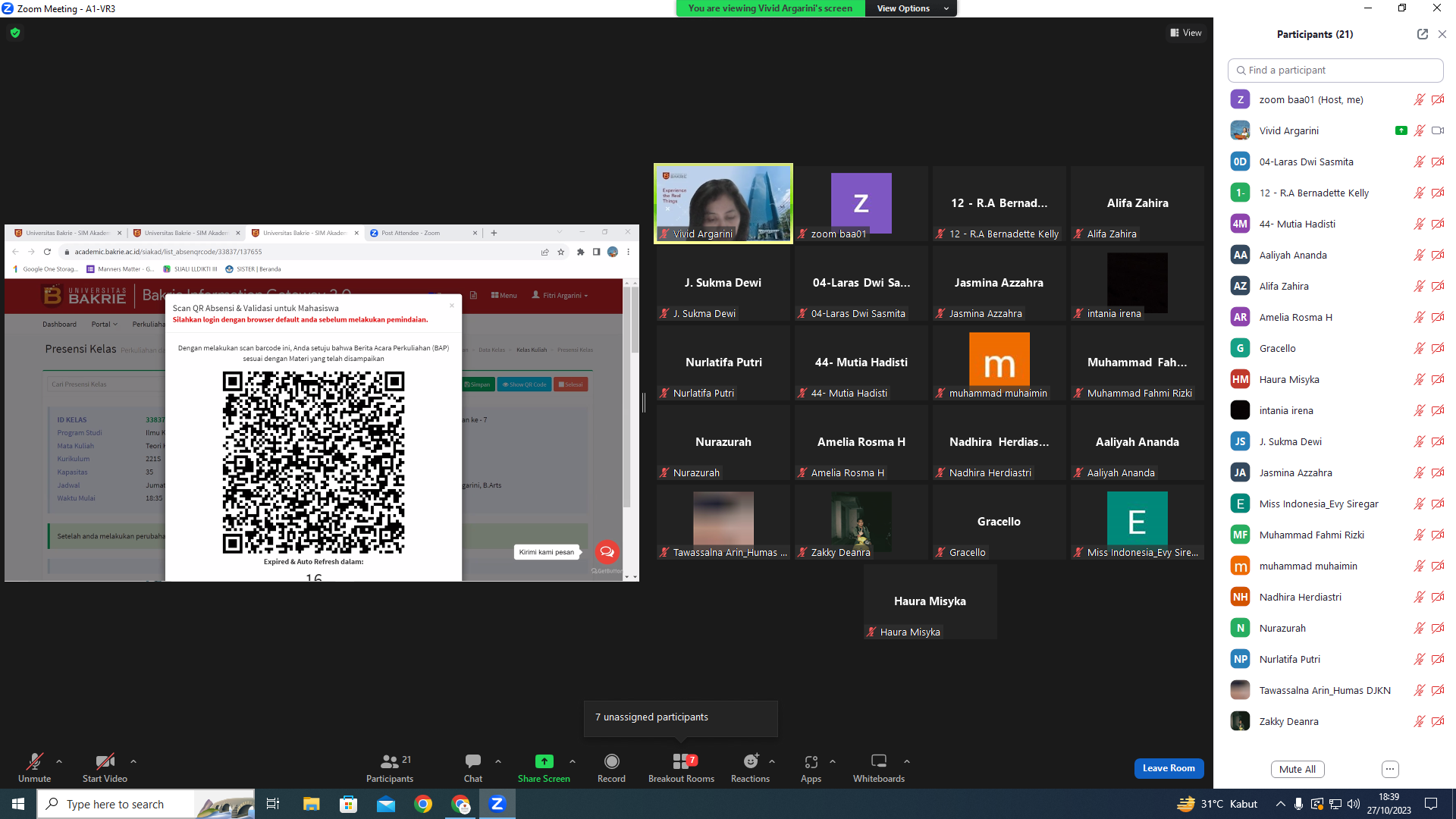
Task: Click the blue Show QR Code button
Action: point(524,384)
